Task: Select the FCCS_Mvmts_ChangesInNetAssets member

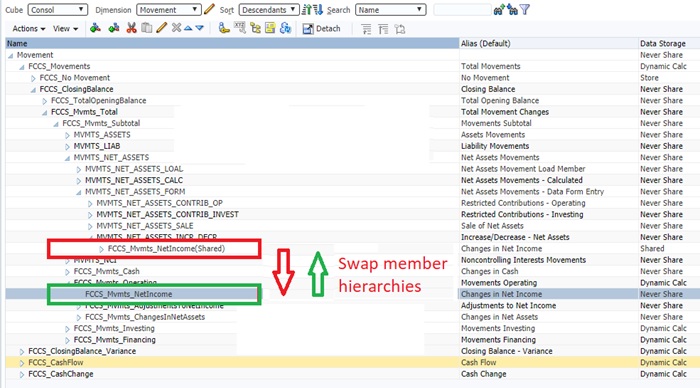Action: point(145,317)
